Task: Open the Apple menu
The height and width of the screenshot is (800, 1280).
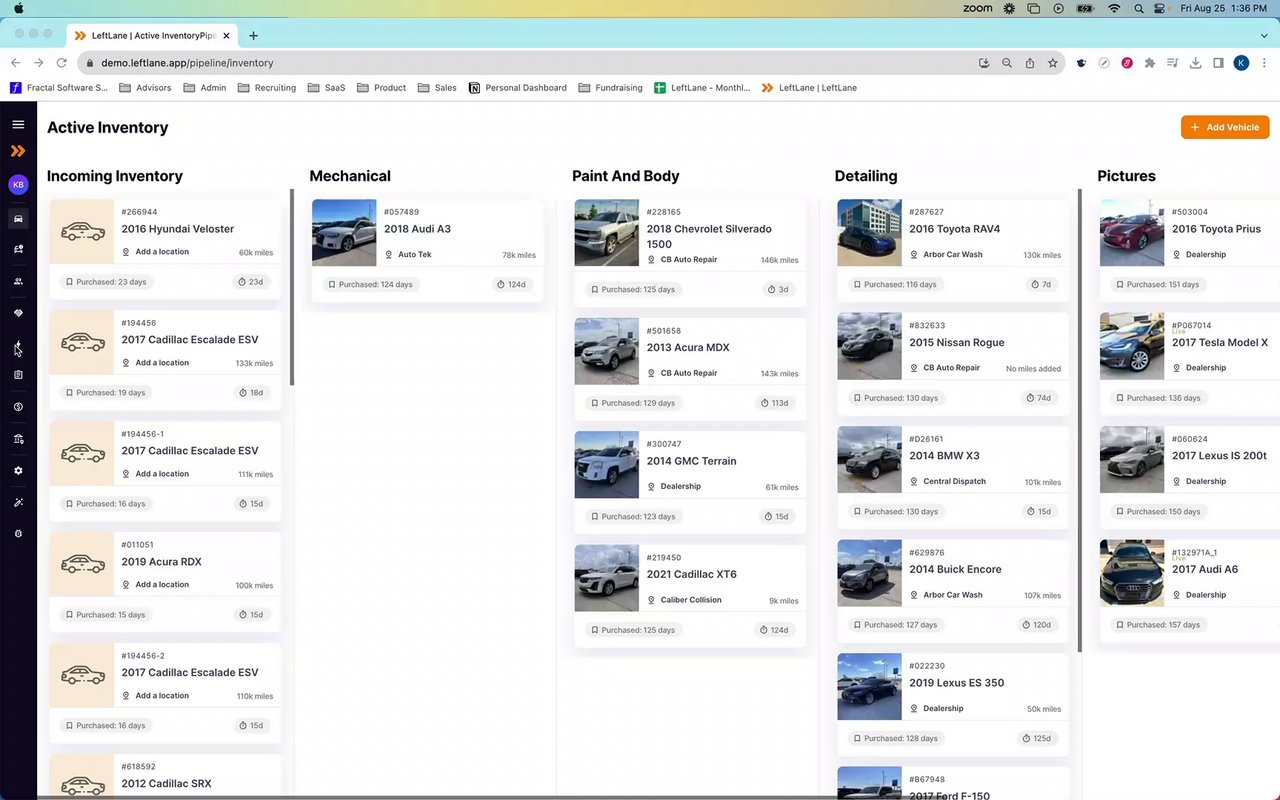Action: 18,8
